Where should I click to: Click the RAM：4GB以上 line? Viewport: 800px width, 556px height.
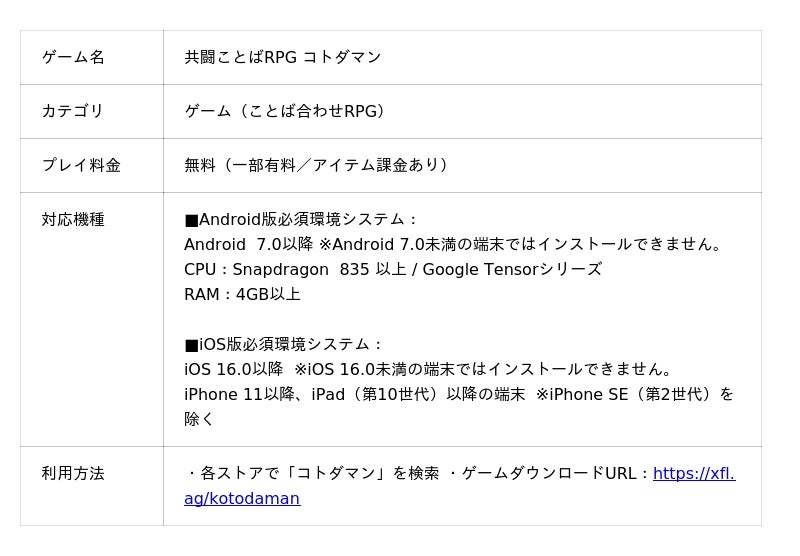(x=242, y=294)
